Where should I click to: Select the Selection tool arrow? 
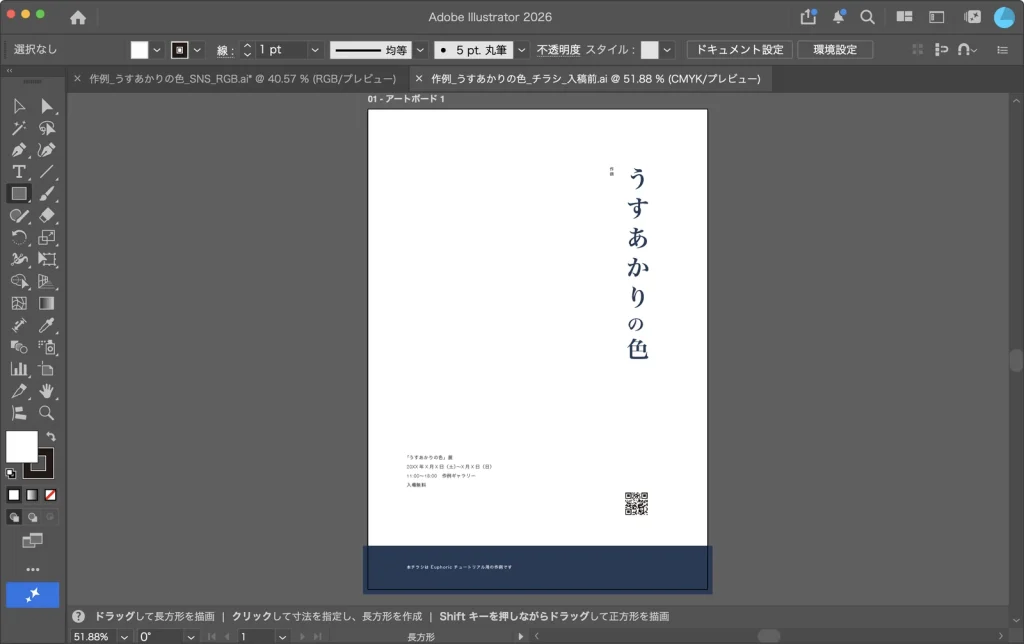pyautogui.click(x=19, y=106)
